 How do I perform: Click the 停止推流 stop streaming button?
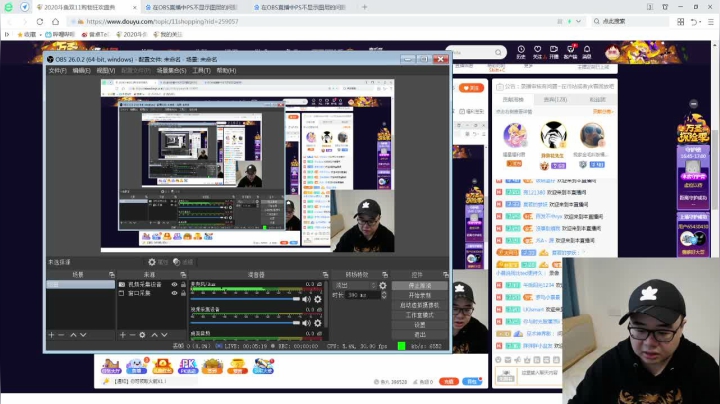point(420,286)
